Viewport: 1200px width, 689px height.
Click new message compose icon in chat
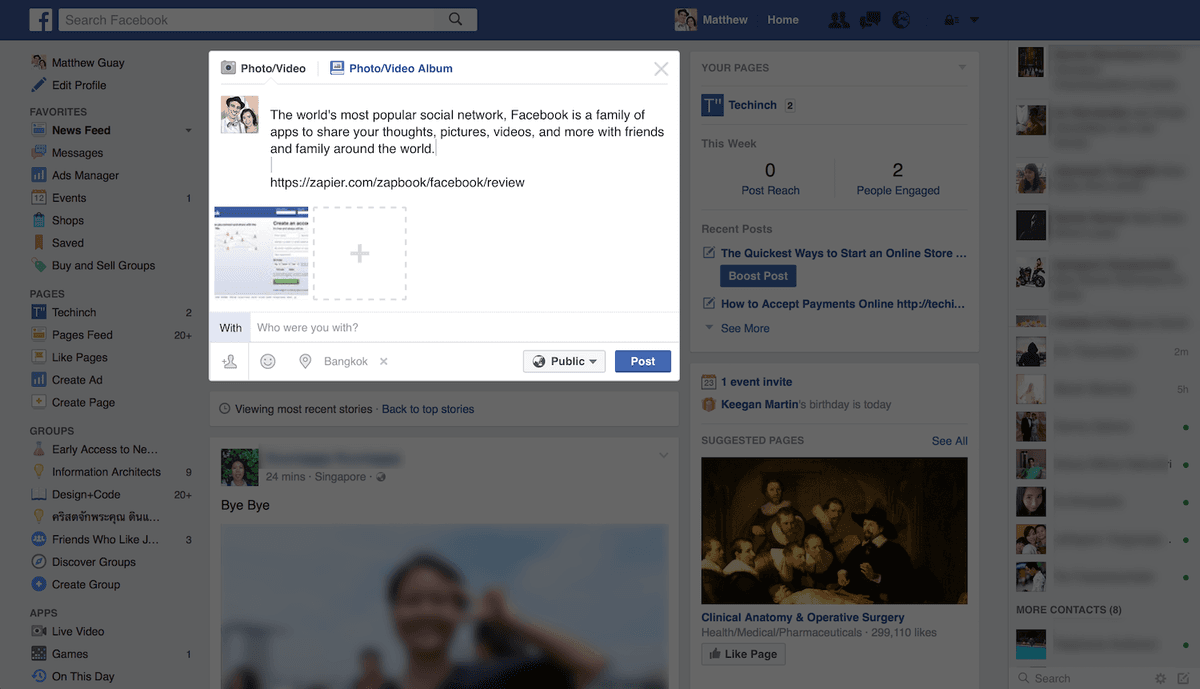(x=1183, y=678)
